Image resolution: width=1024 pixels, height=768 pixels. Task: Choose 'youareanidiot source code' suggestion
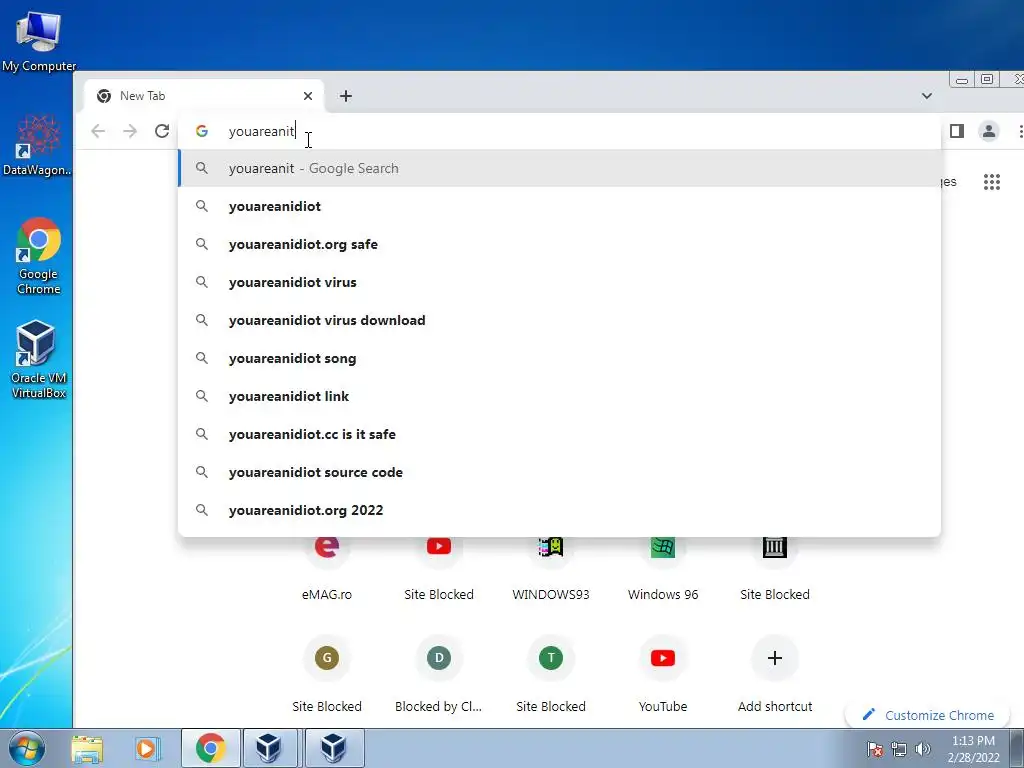click(x=560, y=472)
